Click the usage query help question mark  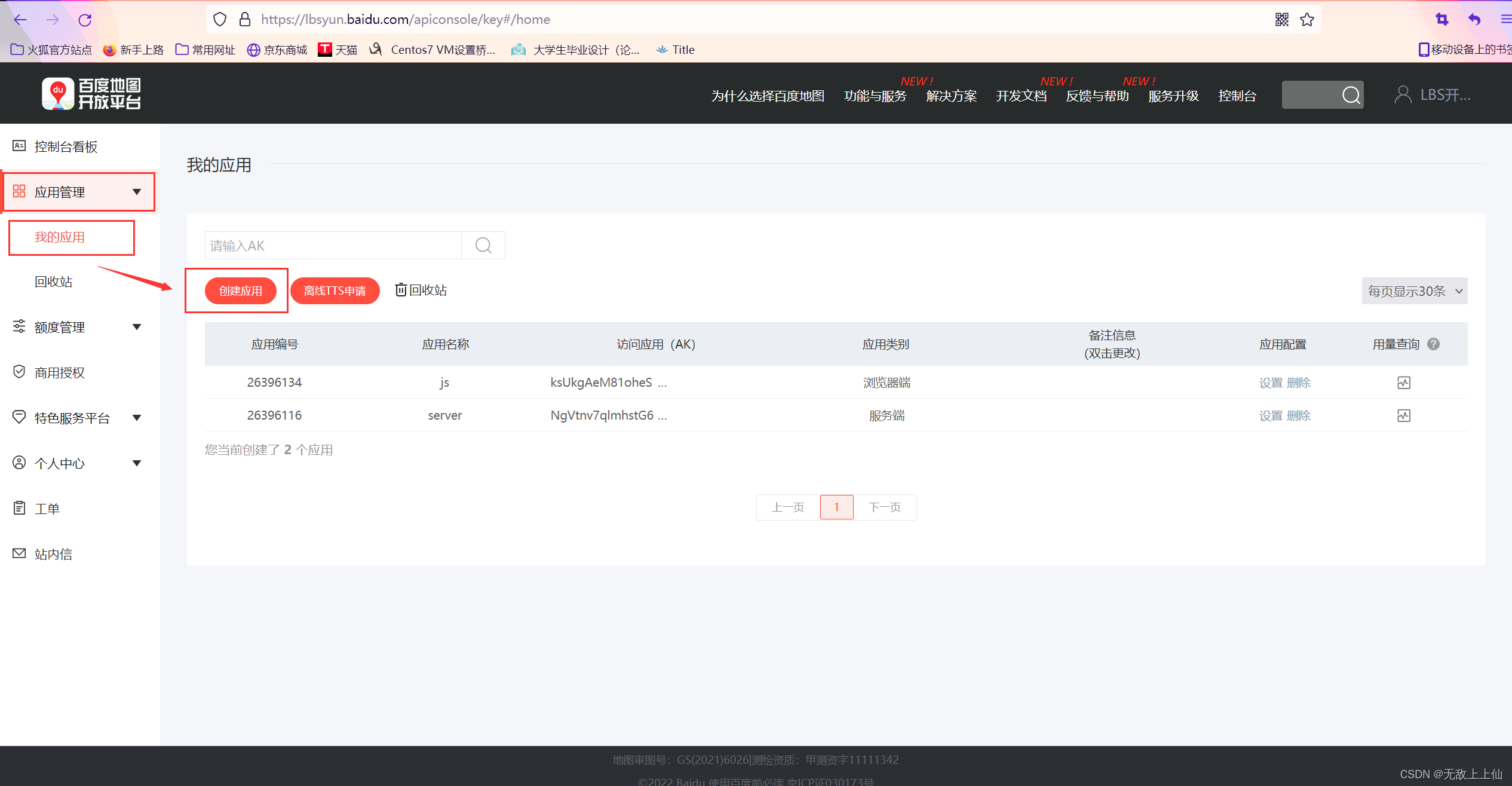[x=1433, y=344]
